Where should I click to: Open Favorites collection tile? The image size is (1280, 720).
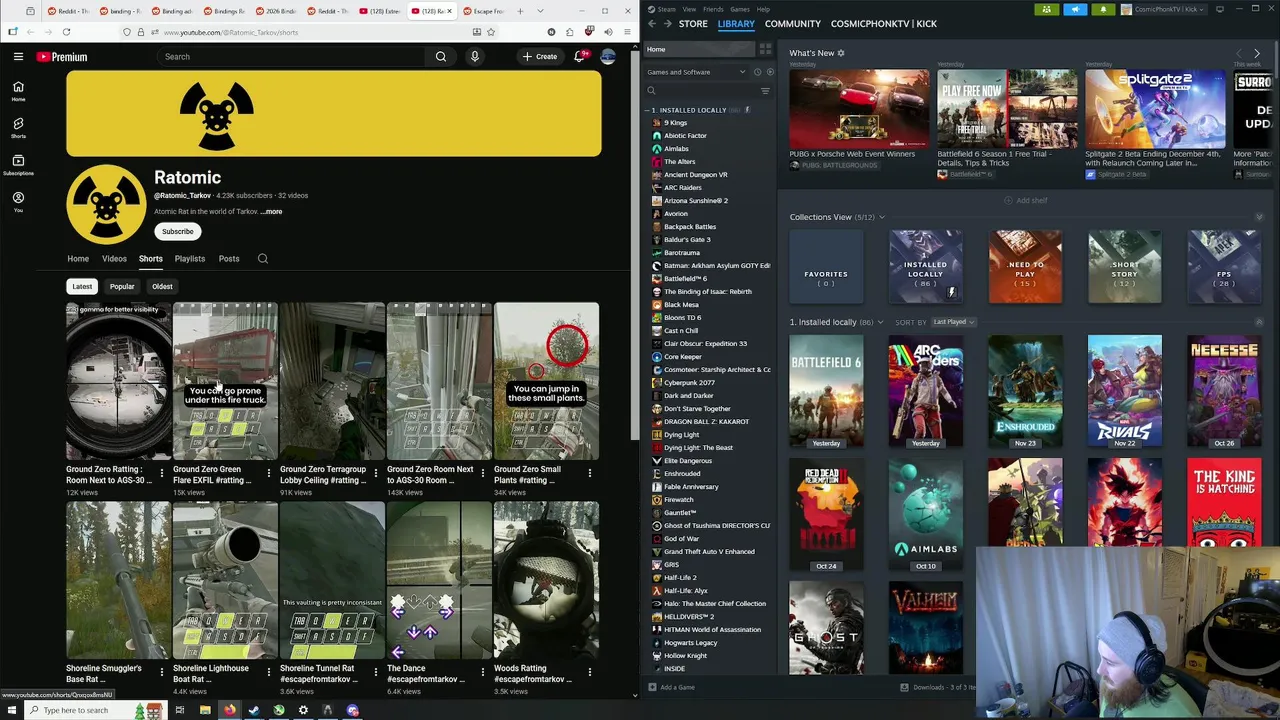826,267
